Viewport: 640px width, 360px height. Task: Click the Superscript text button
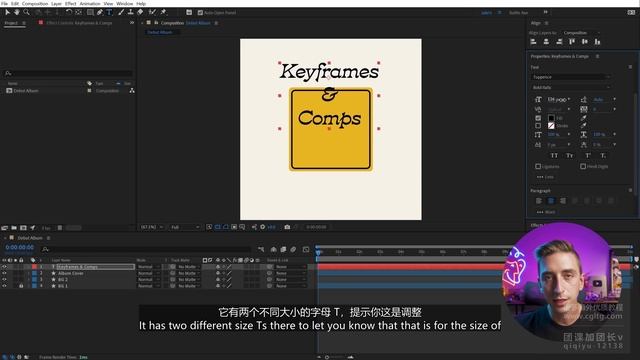[588, 156]
